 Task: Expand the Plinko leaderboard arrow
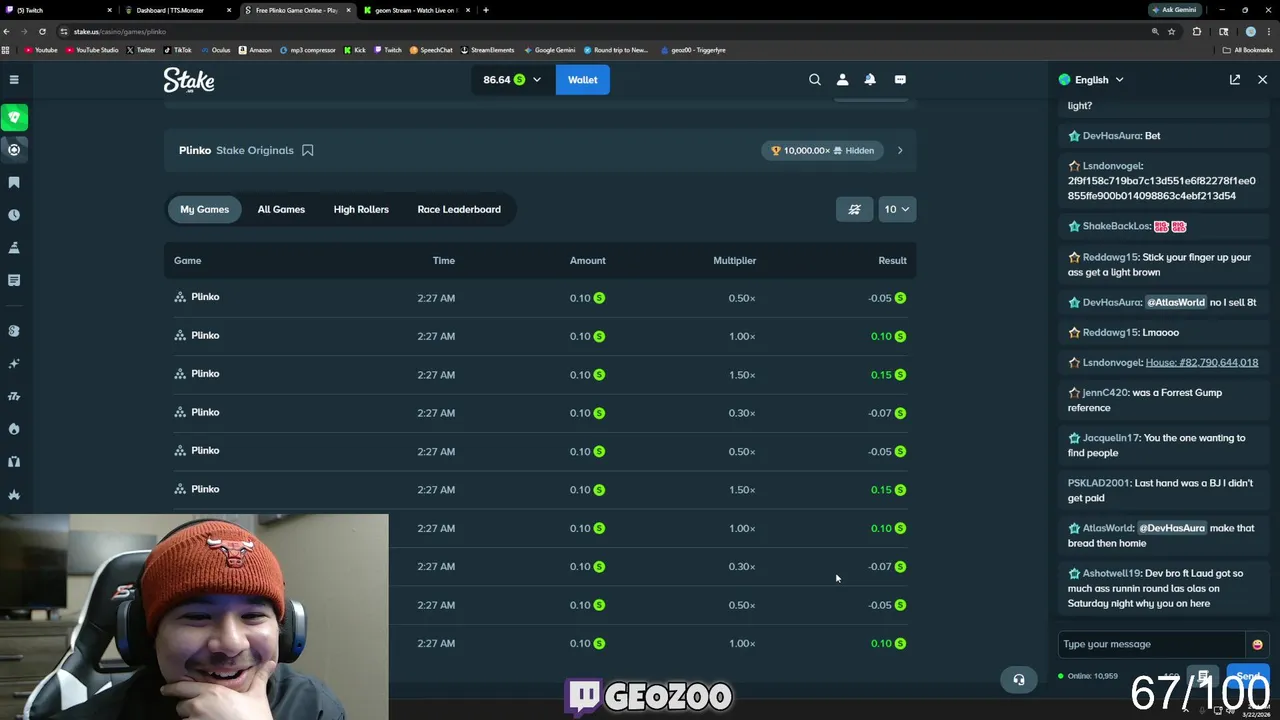click(900, 150)
